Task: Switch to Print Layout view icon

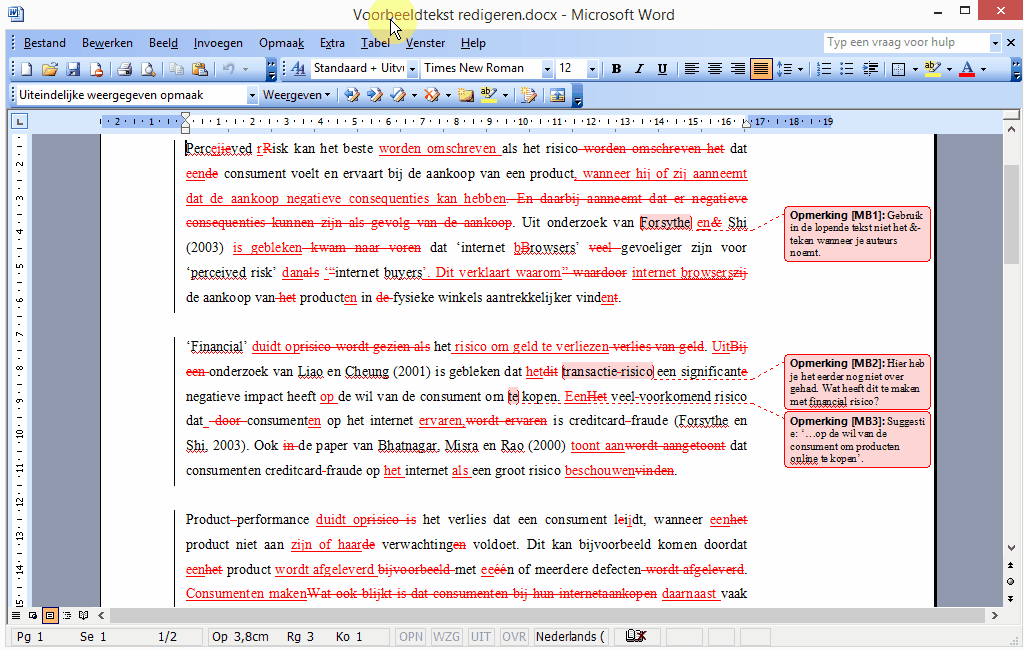Action: (50, 615)
